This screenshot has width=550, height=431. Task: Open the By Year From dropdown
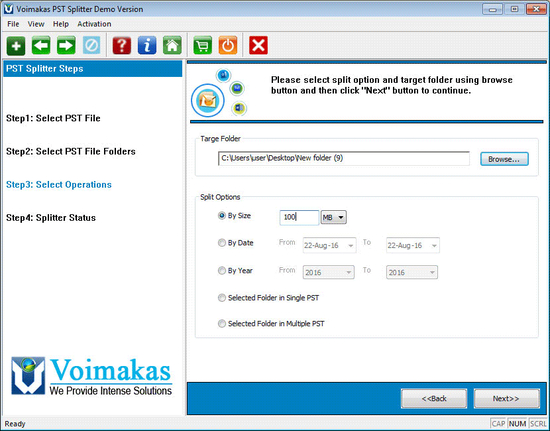click(x=328, y=272)
